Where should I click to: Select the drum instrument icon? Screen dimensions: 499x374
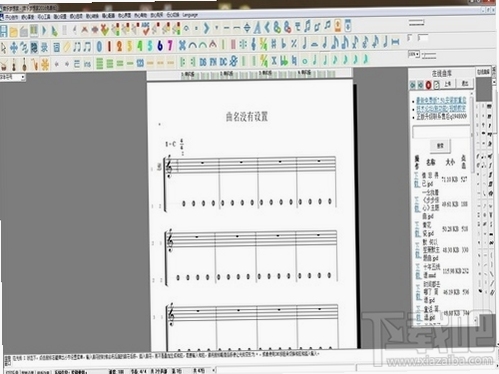click(x=4, y=64)
